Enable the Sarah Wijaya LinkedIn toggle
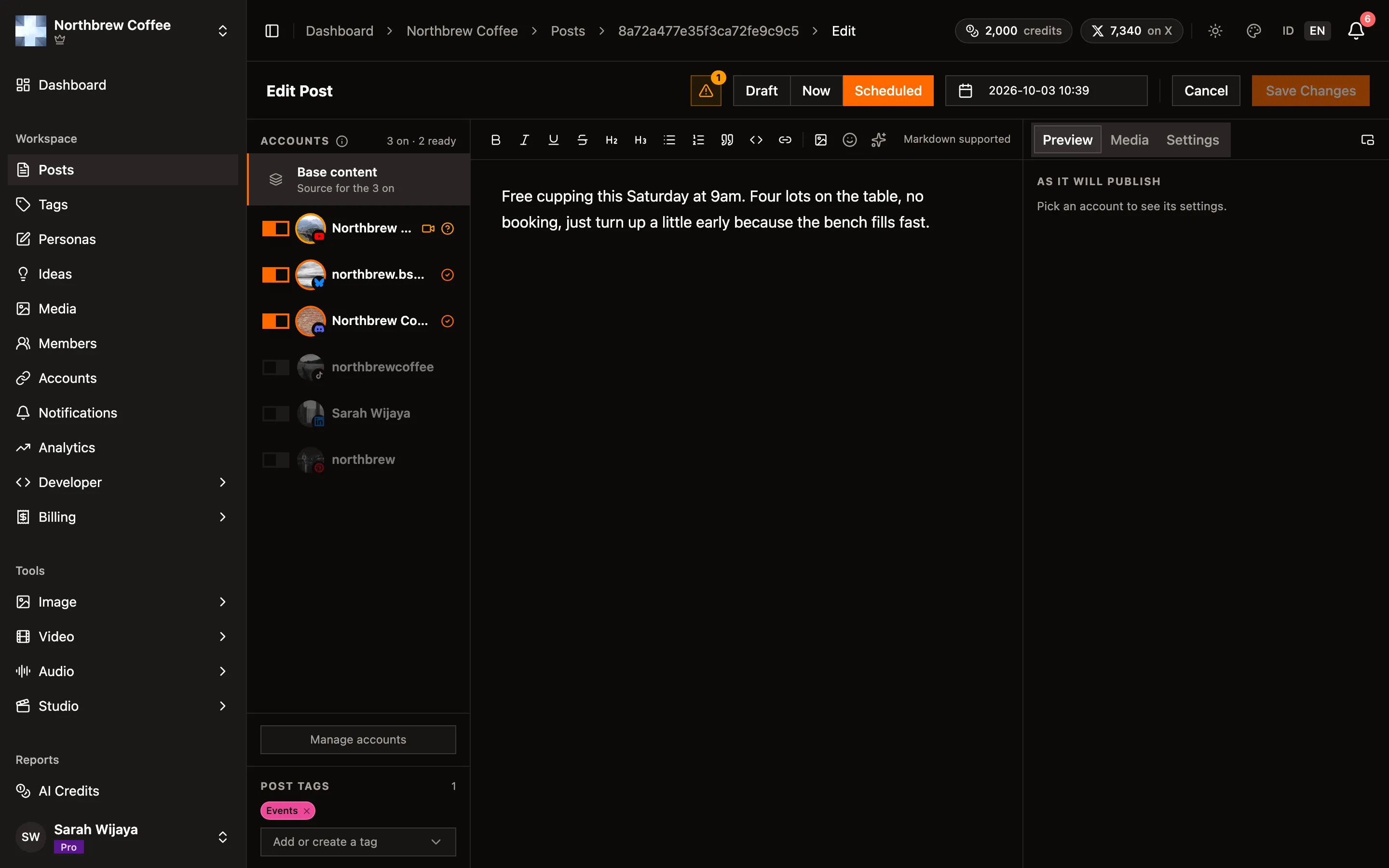 275,413
